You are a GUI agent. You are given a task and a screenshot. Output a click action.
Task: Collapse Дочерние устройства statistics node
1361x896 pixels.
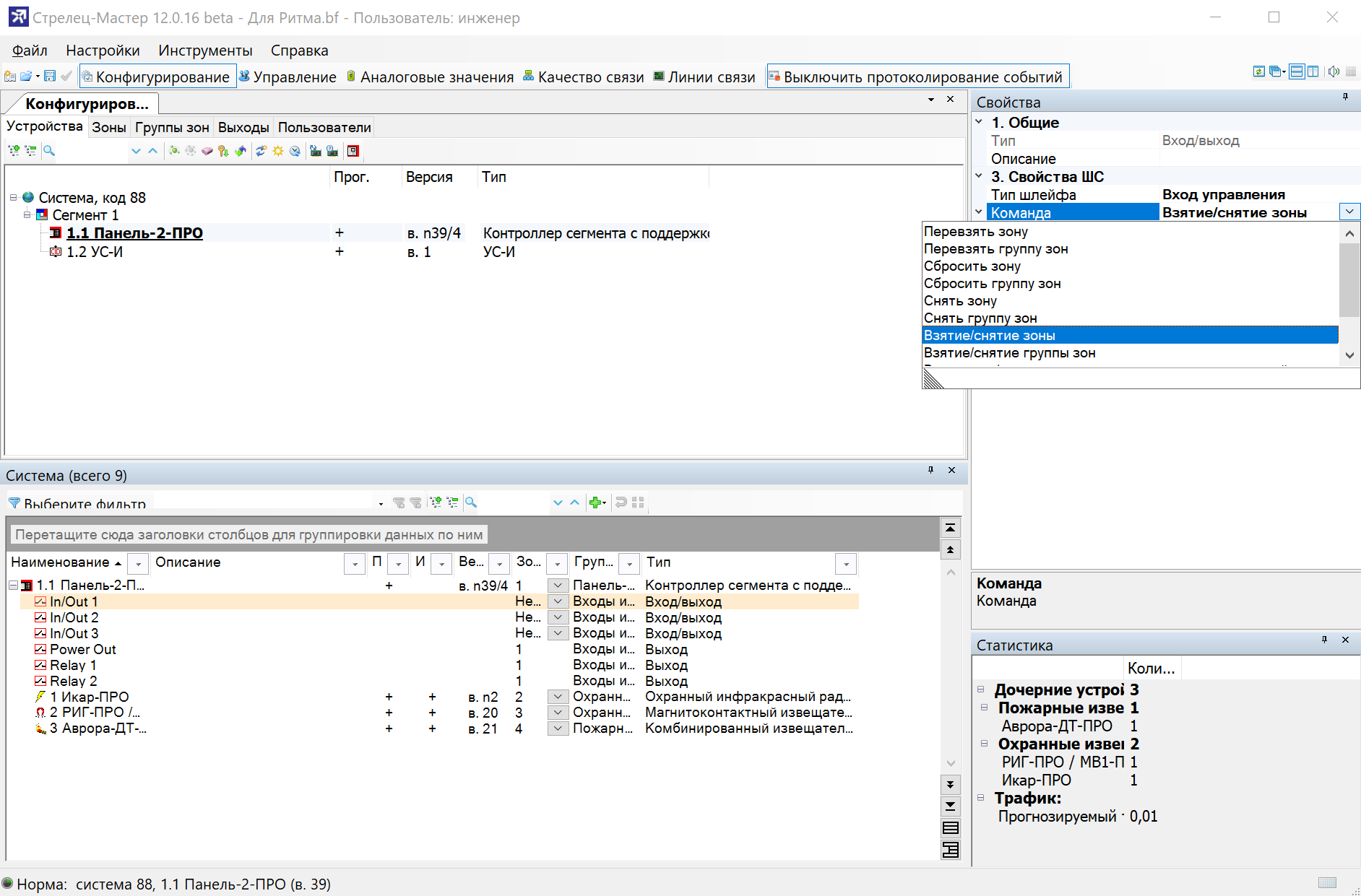tap(981, 690)
